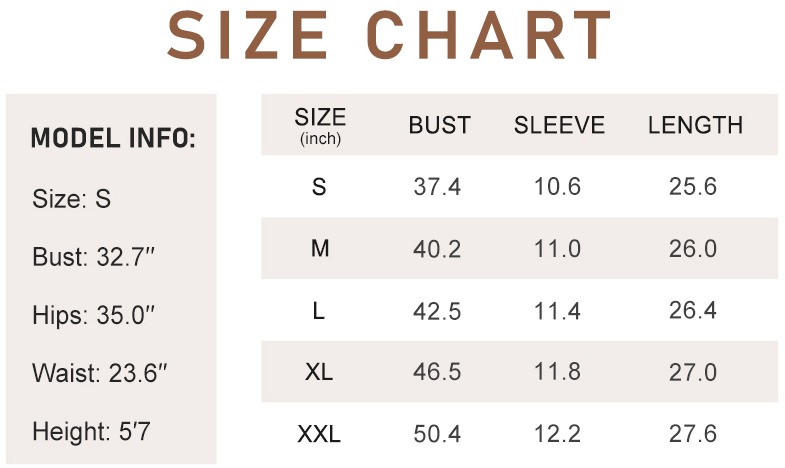Click the BUST column header
Screen dimensions: 785x468
coord(439,125)
